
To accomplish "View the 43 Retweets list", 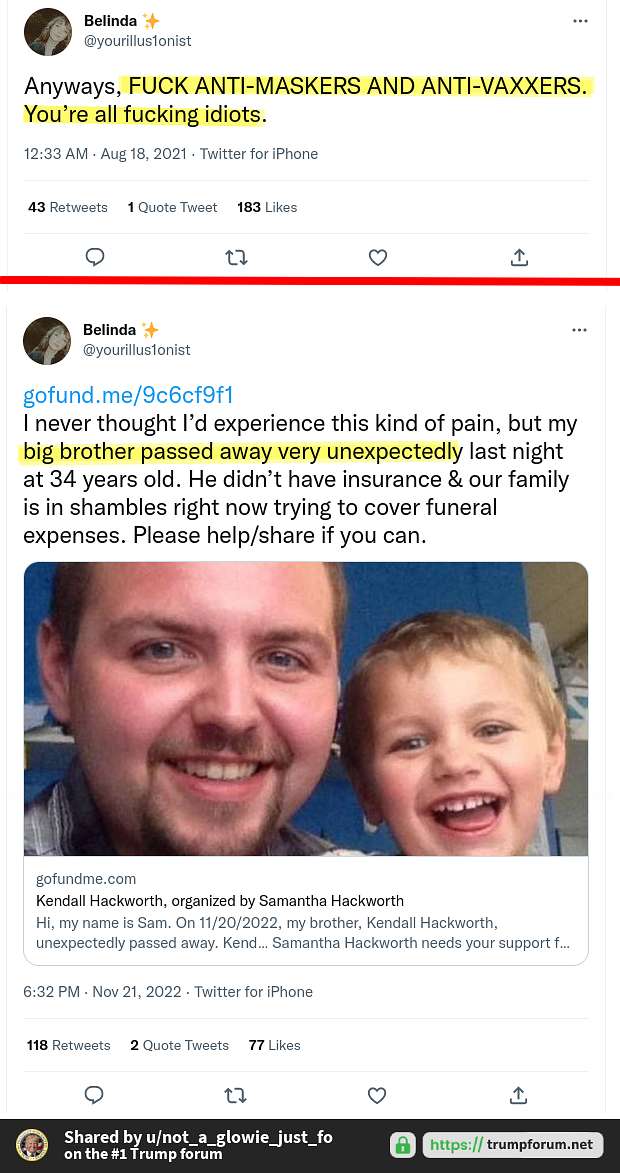I will [x=67, y=207].
